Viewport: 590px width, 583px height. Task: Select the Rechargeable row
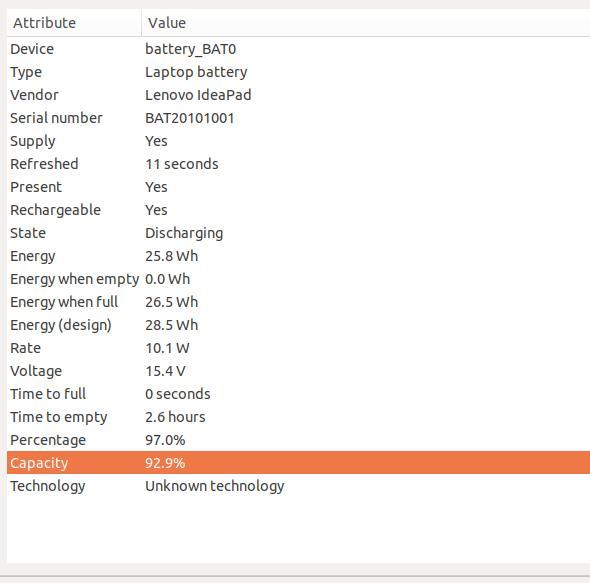[x=298, y=210]
